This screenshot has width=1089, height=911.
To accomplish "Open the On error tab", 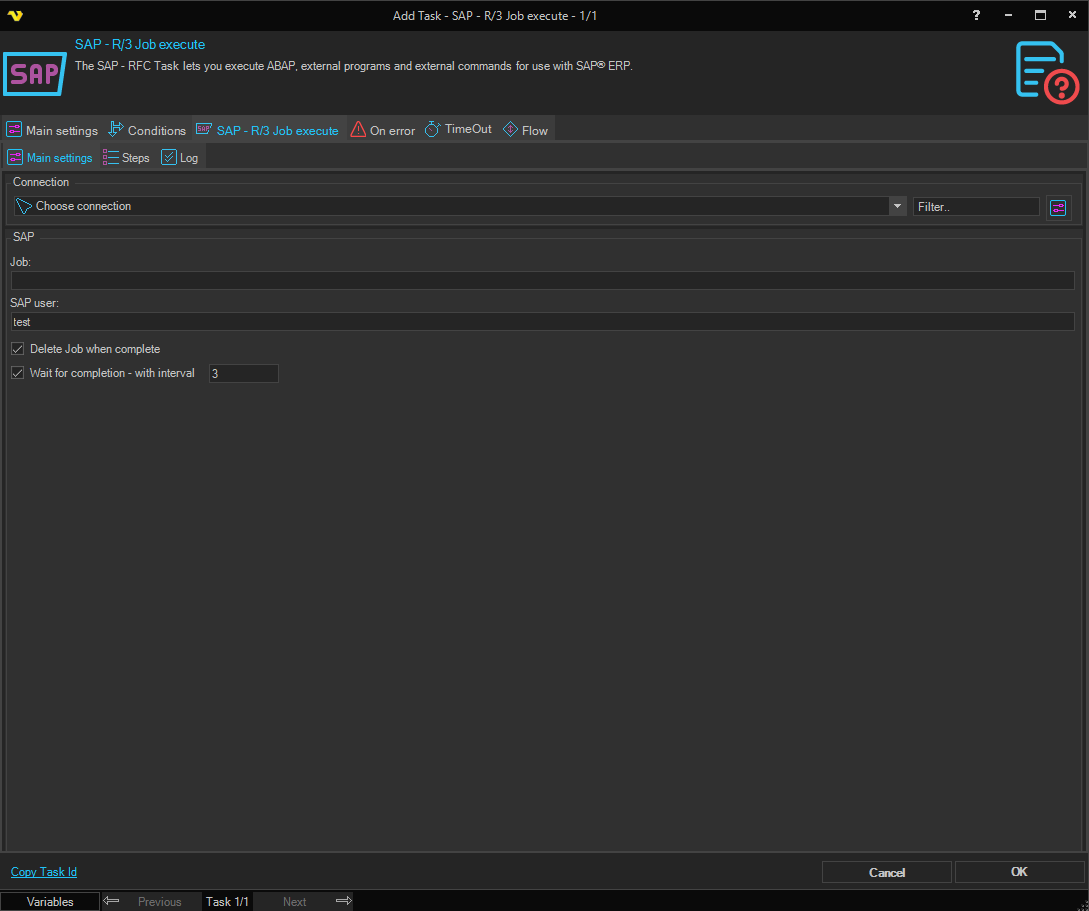I will tap(382, 130).
